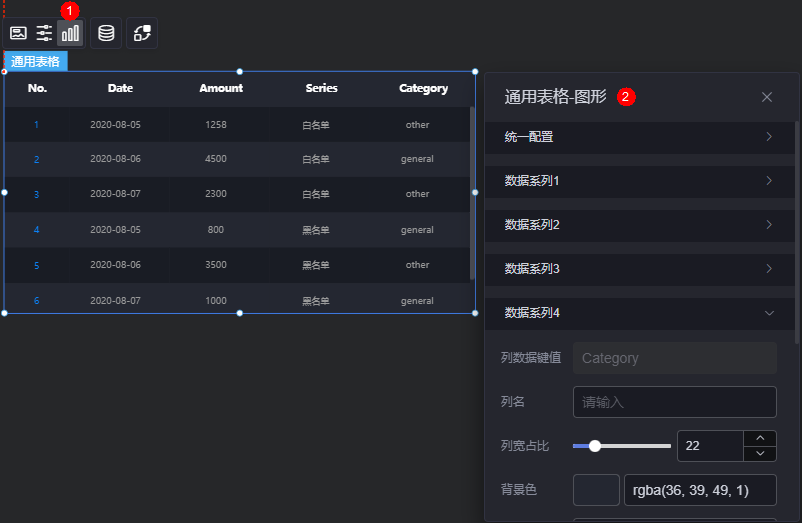
Task: Click the date 2020-08-07 in row 3
Action: pos(115,194)
